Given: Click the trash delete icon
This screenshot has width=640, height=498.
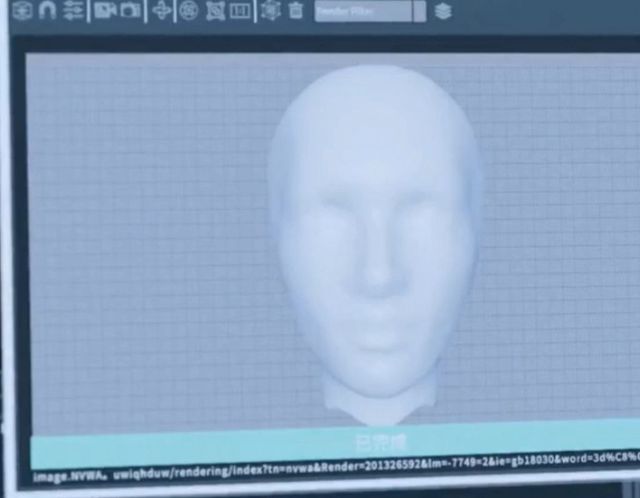Looking at the screenshot, I should pos(296,10).
